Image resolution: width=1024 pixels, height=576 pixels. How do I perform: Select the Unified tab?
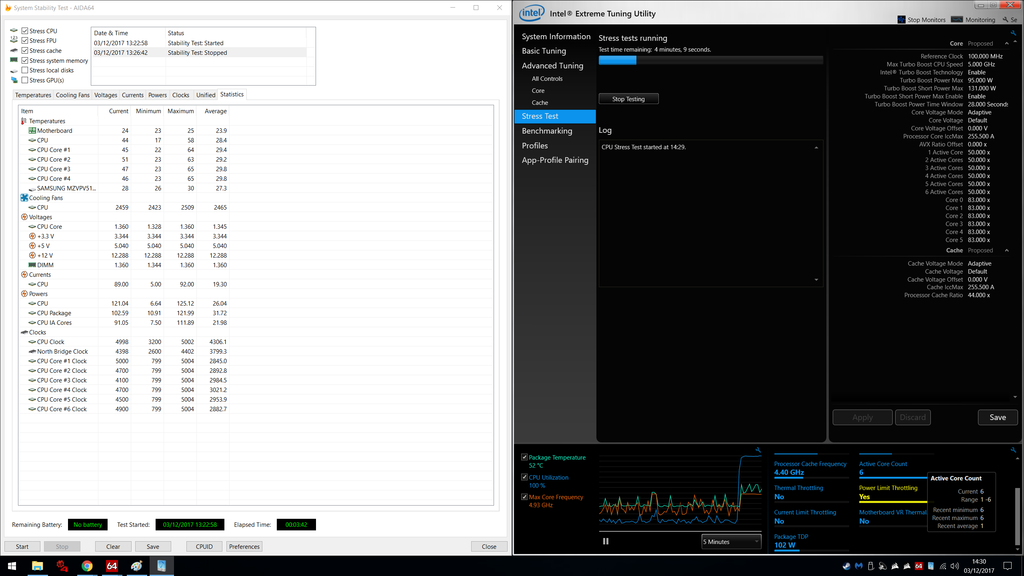[206, 95]
